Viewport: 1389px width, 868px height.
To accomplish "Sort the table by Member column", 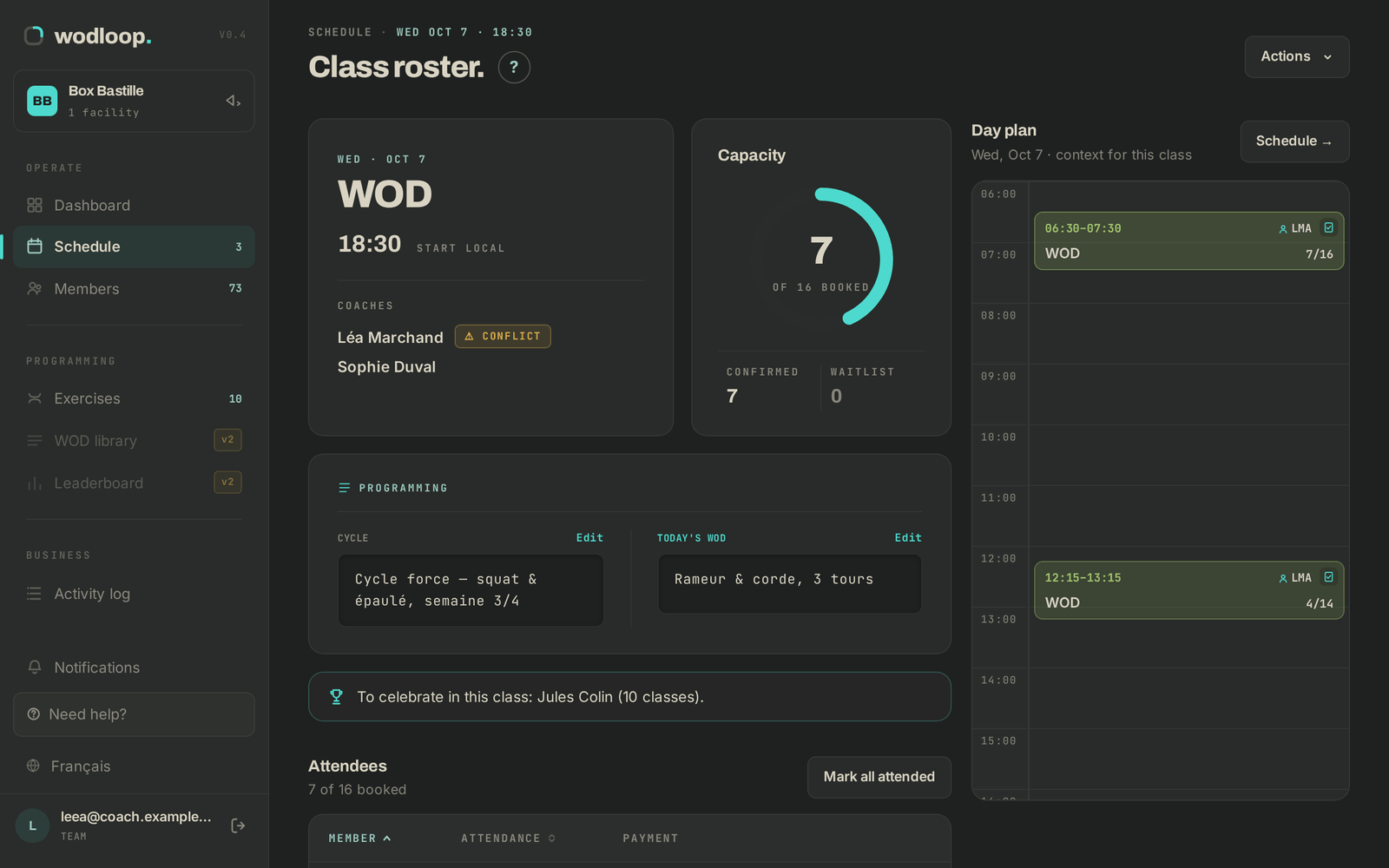I will point(360,838).
